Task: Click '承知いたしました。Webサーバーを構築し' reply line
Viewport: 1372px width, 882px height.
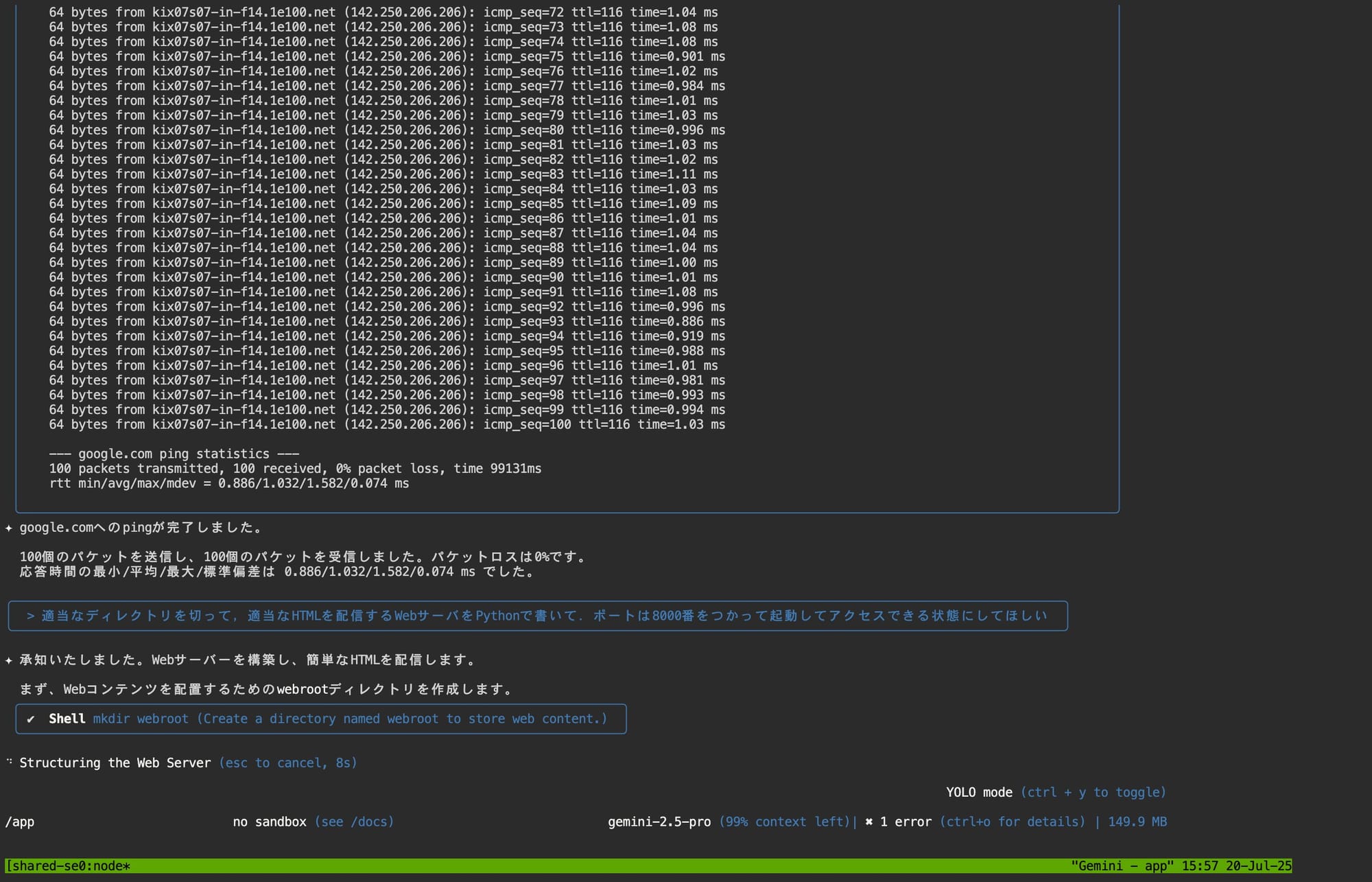Action: click(248, 660)
